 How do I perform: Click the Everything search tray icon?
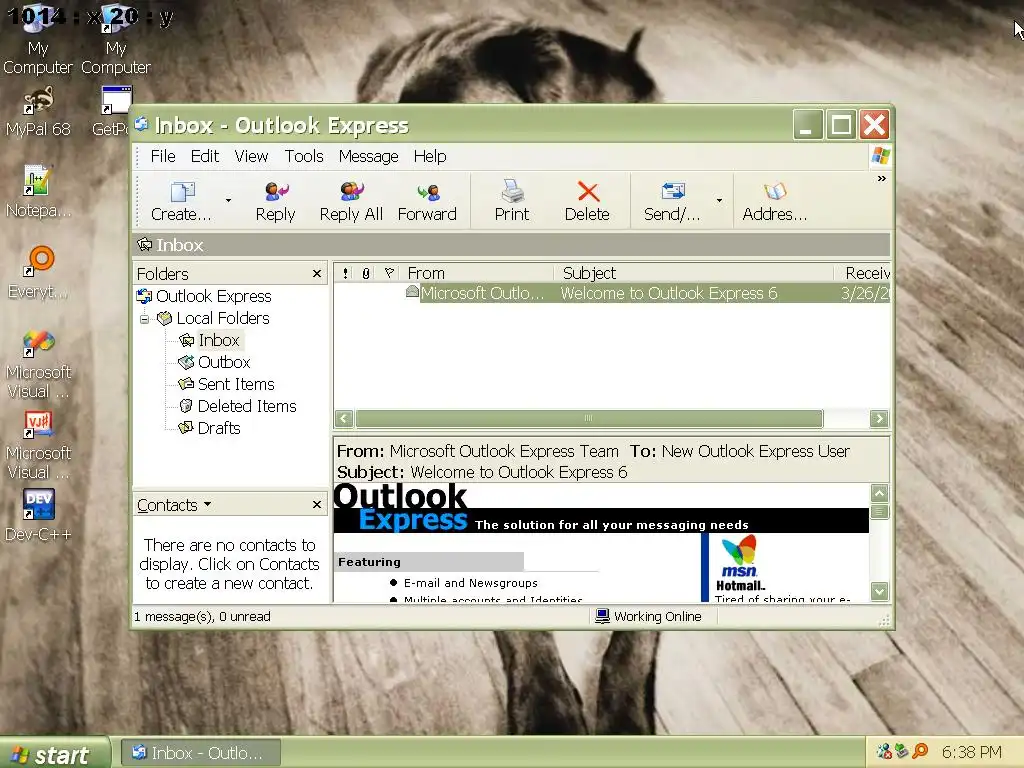tap(921, 752)
